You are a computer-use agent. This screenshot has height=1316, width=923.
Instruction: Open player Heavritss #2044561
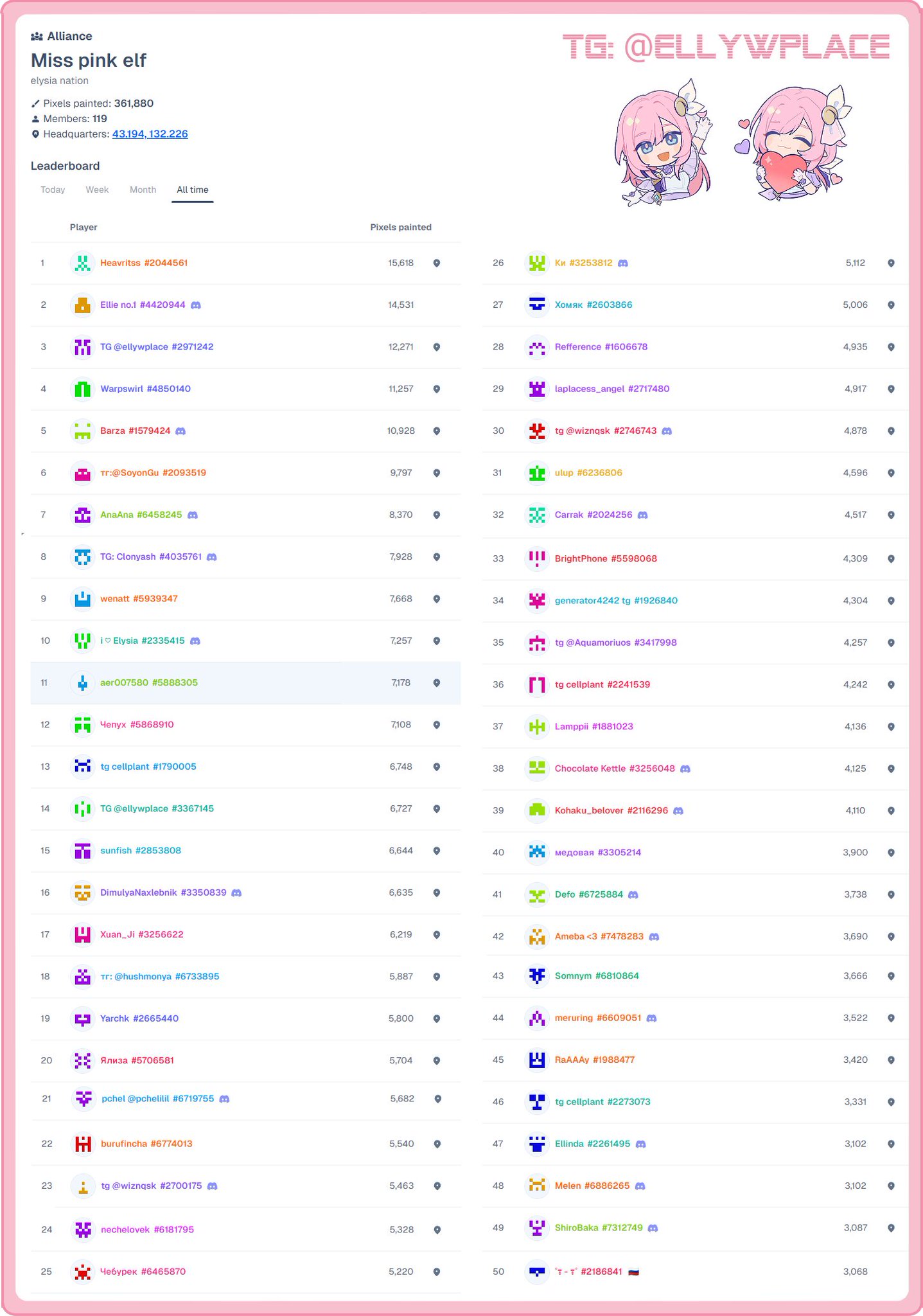click(x=144, y=263)
